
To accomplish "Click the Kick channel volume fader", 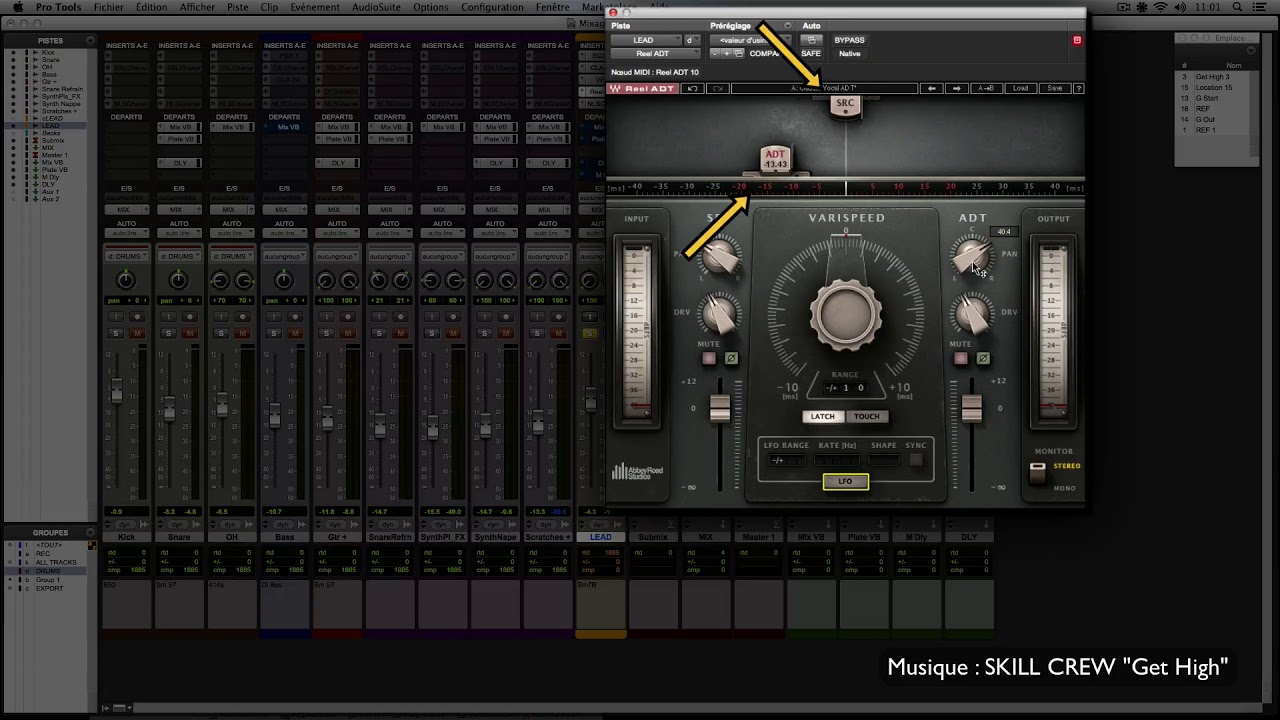I will (x=117, y=390).
